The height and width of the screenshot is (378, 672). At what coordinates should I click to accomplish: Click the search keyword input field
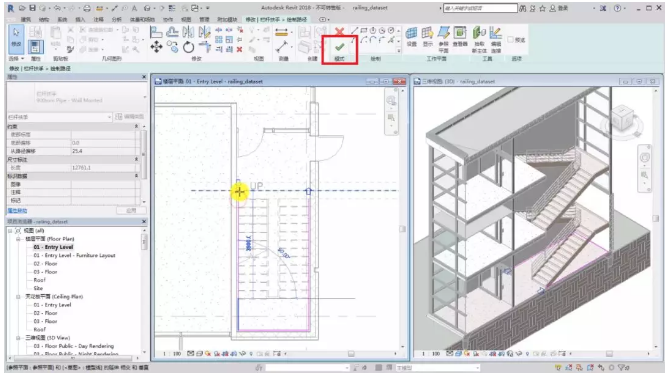tap(480, 8)
